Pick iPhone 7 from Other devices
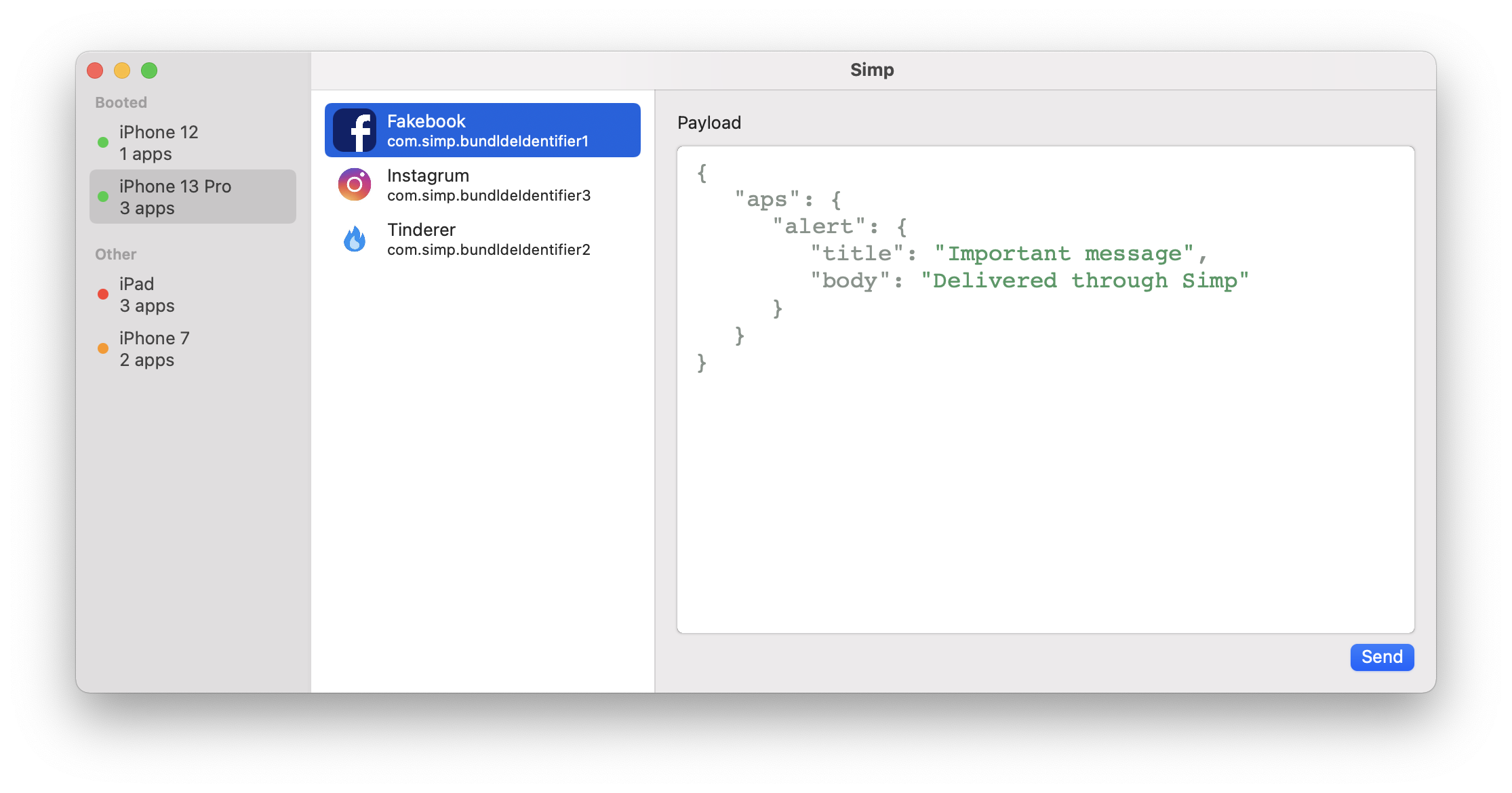 tap(193, 348)
